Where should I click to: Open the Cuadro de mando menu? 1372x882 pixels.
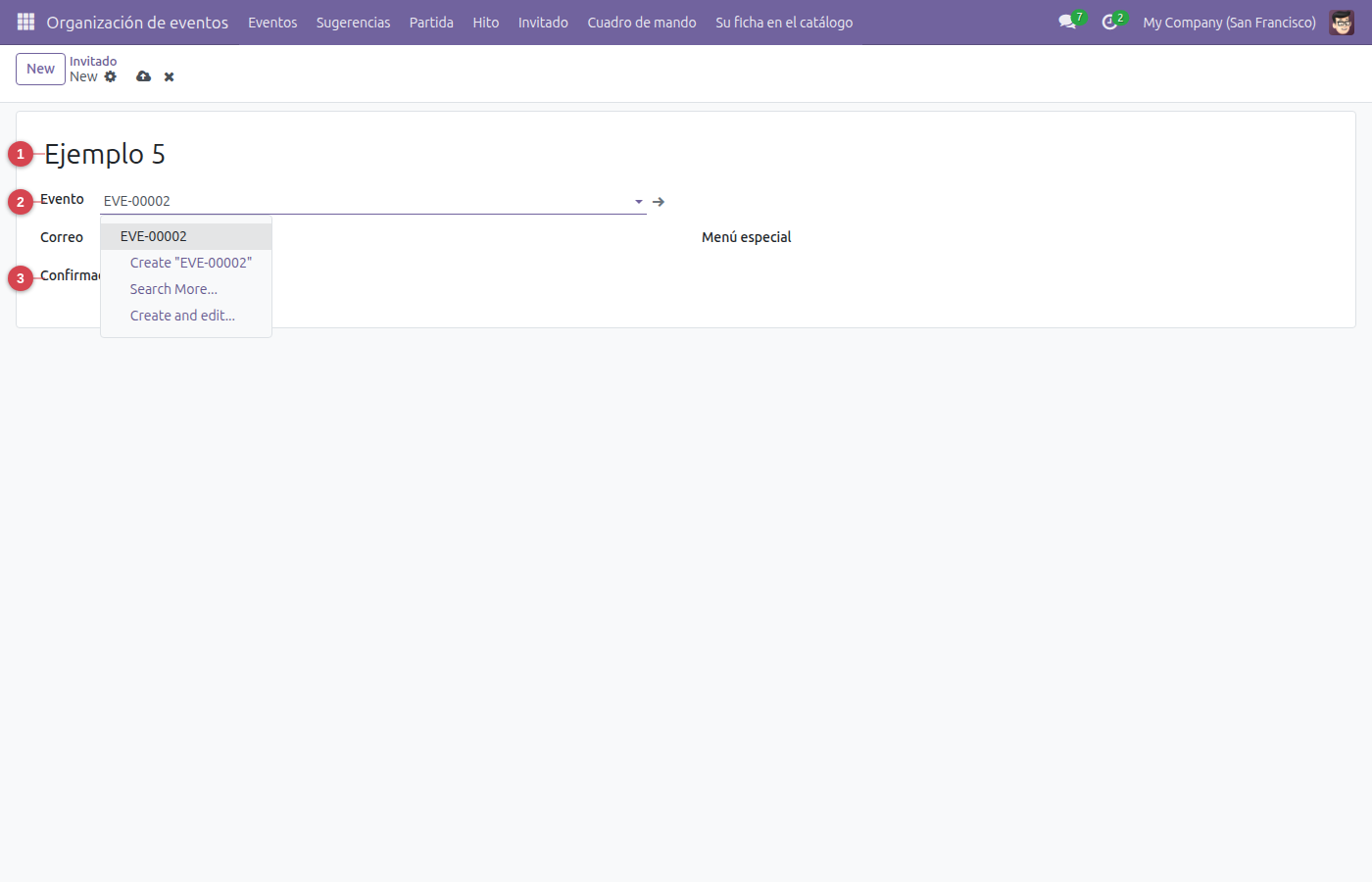coord(642,22)
